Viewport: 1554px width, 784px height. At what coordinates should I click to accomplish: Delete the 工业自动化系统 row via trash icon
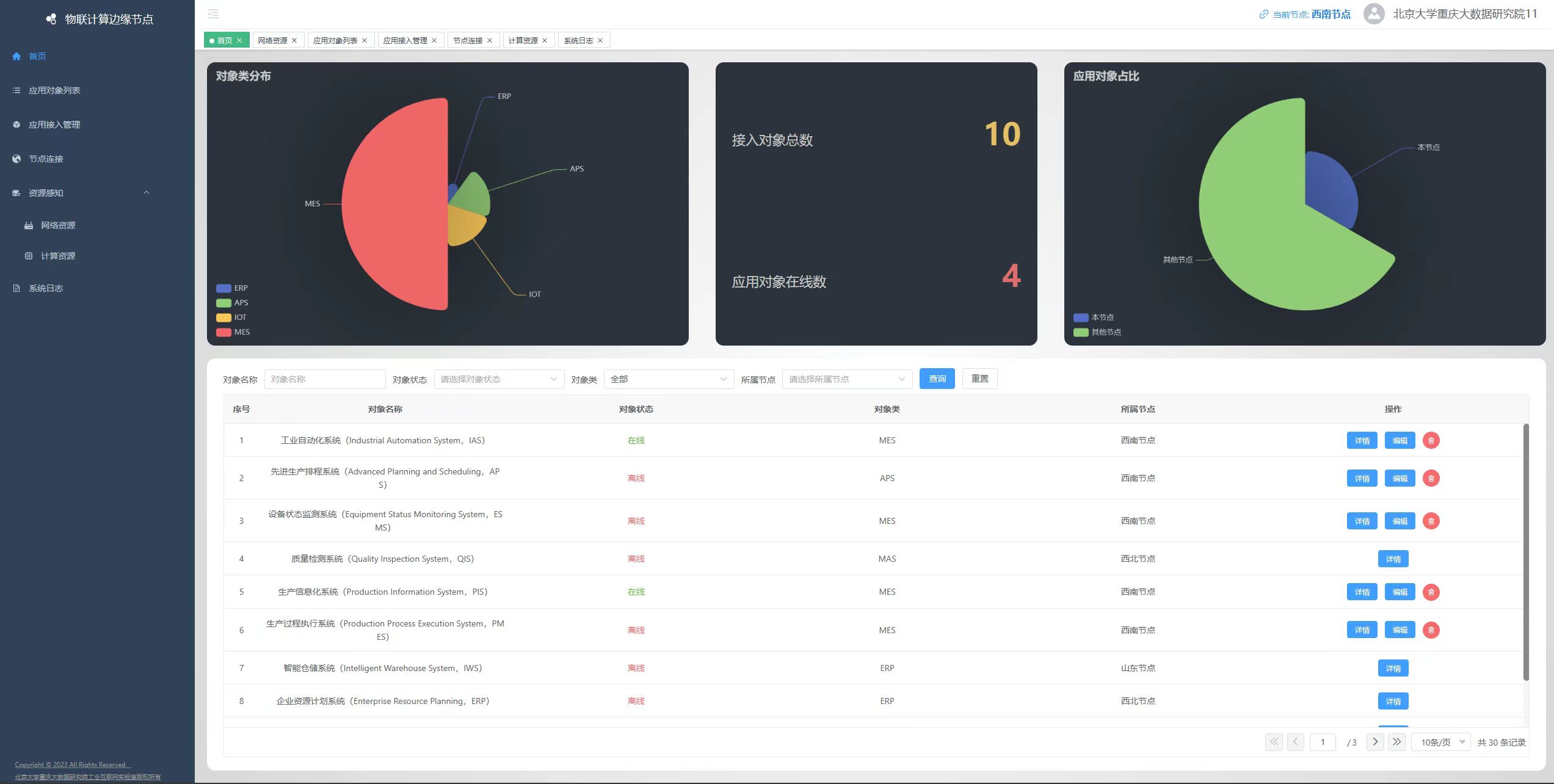(x=1431, y=440)
